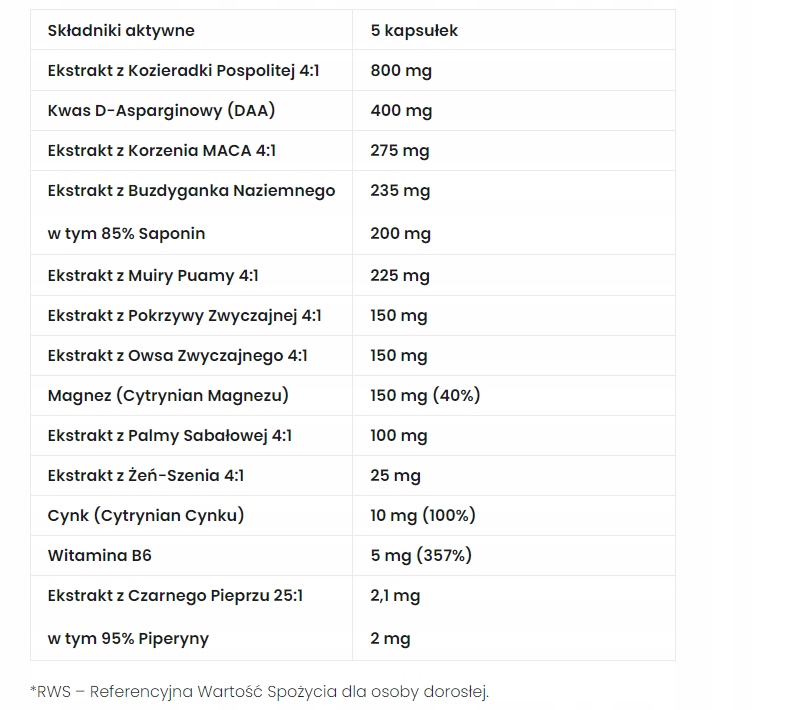
Task: Select 'Ekstrakt z Korzenia MACA 4:1' label
Action: tap(161, 151)
